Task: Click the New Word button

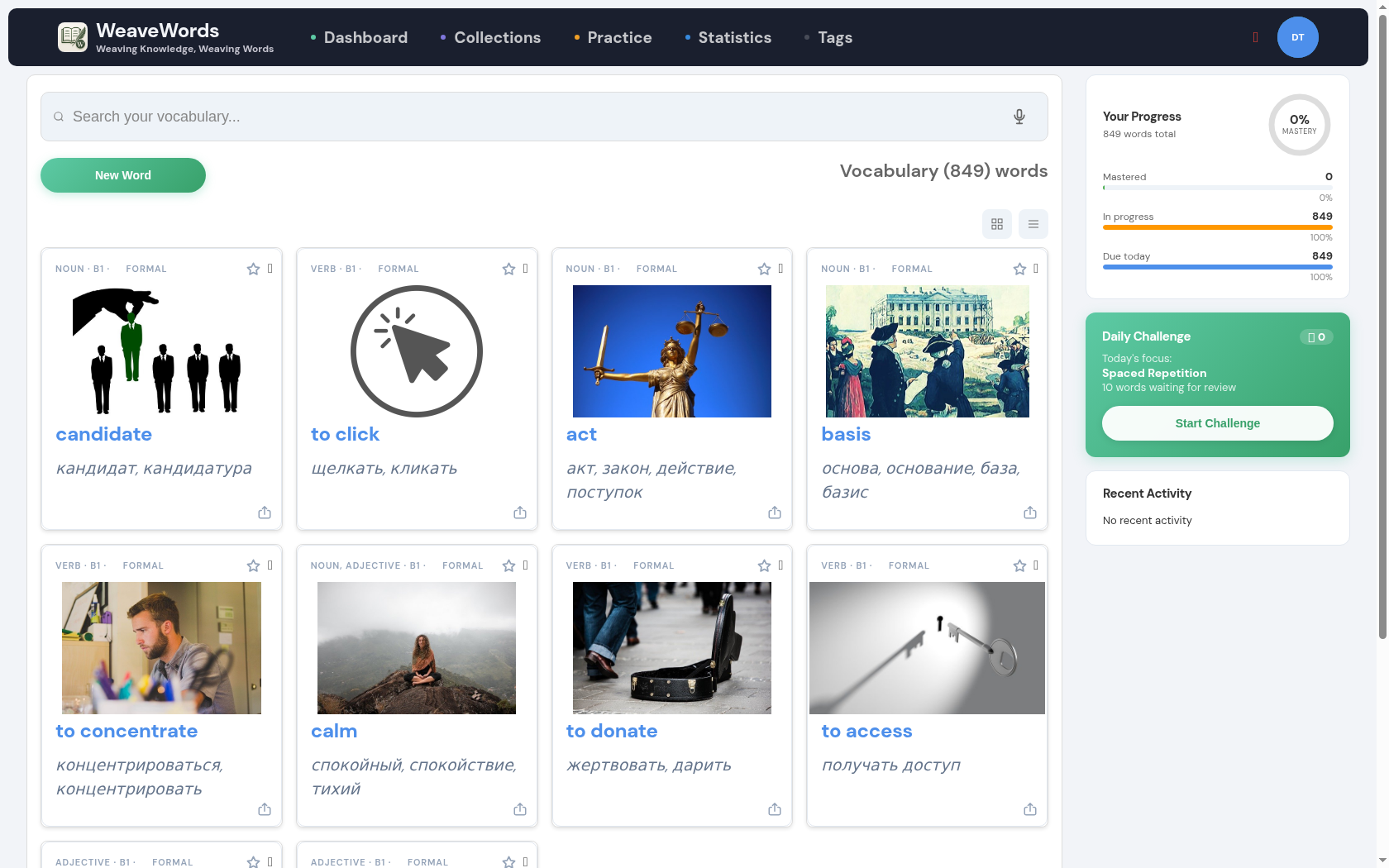Action: click(123, 175)
